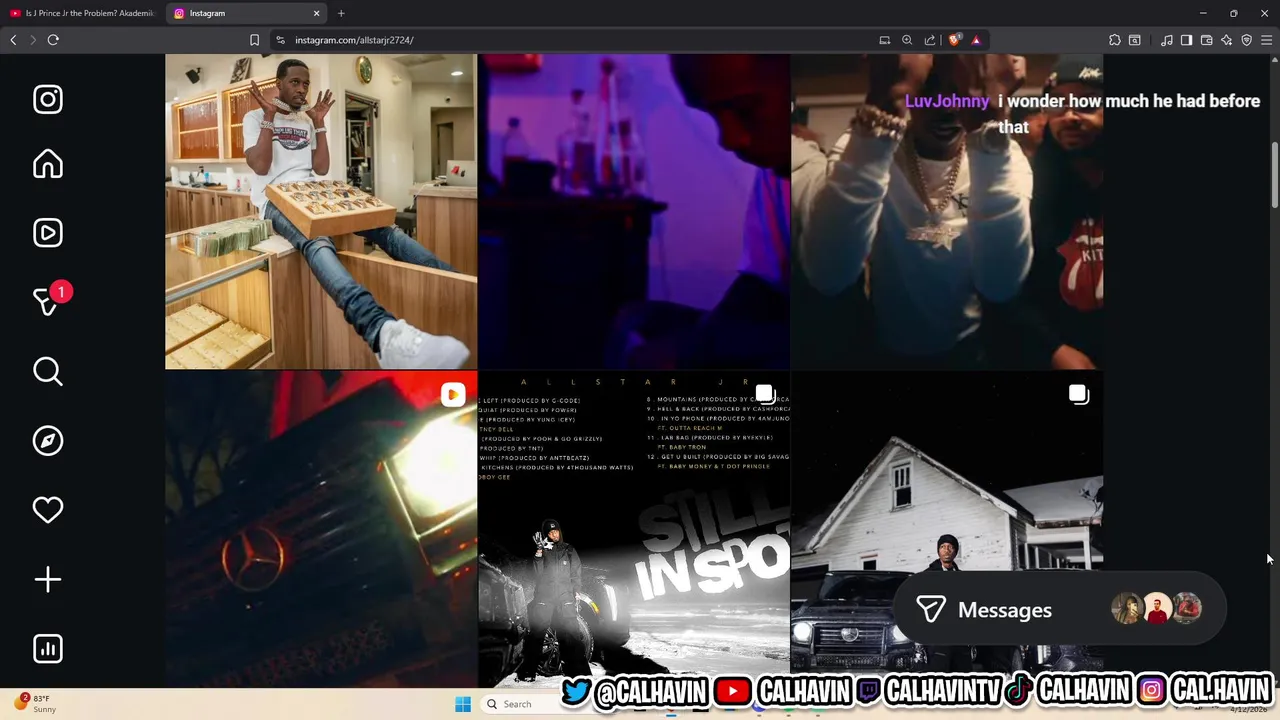1280x720 pixels.
Task: Install-app icon in address bar
Action: point(885,40)
